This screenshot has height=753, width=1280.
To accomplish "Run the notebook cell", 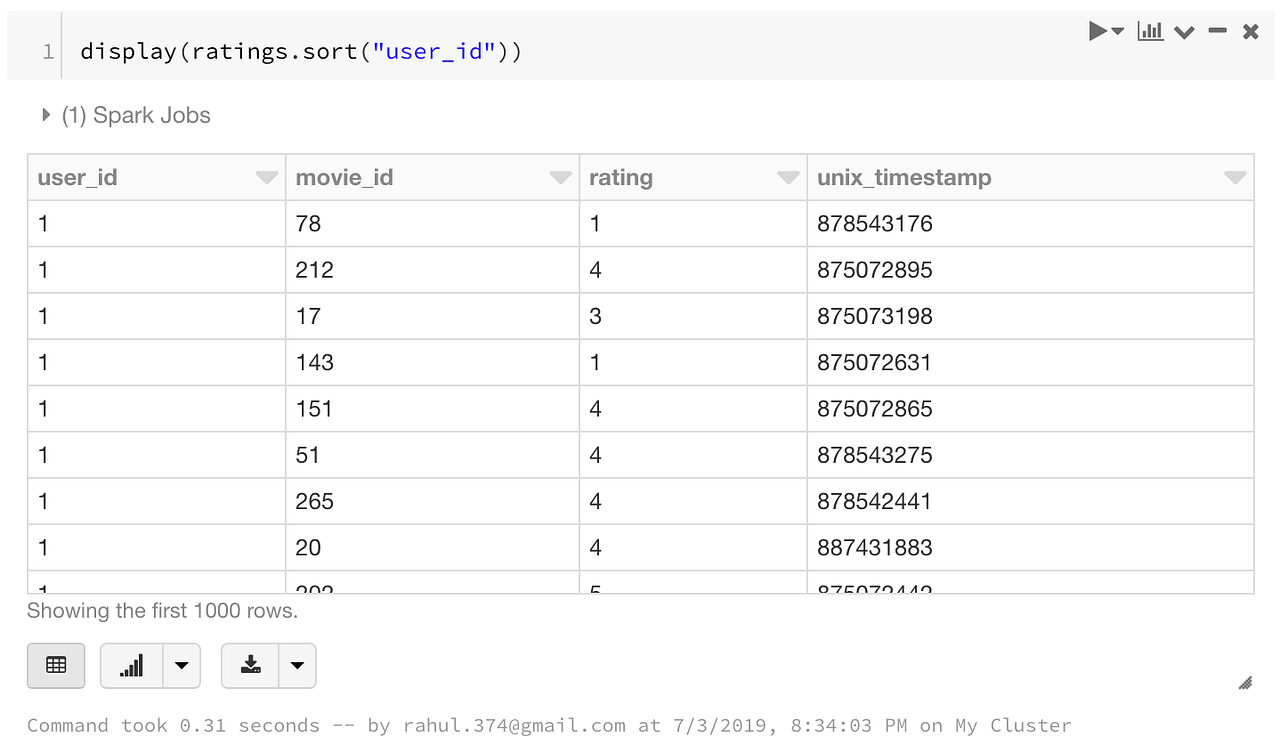I will click(1096, 31).
